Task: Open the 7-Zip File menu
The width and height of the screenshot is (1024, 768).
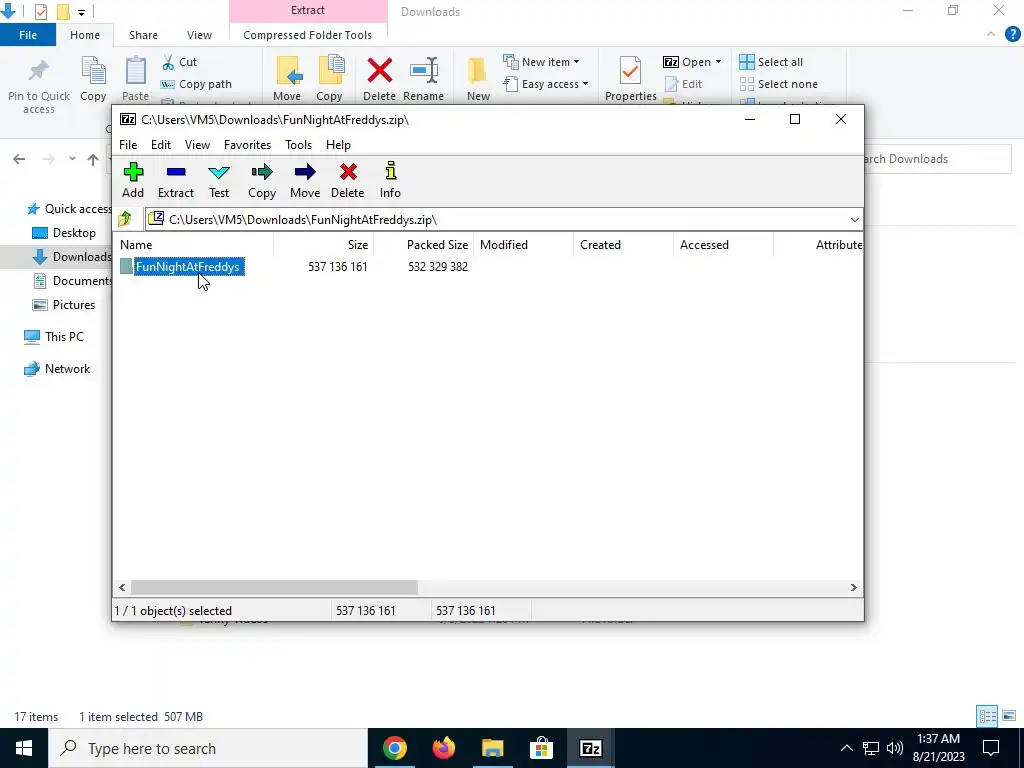Action: click(x=128, y=145)
